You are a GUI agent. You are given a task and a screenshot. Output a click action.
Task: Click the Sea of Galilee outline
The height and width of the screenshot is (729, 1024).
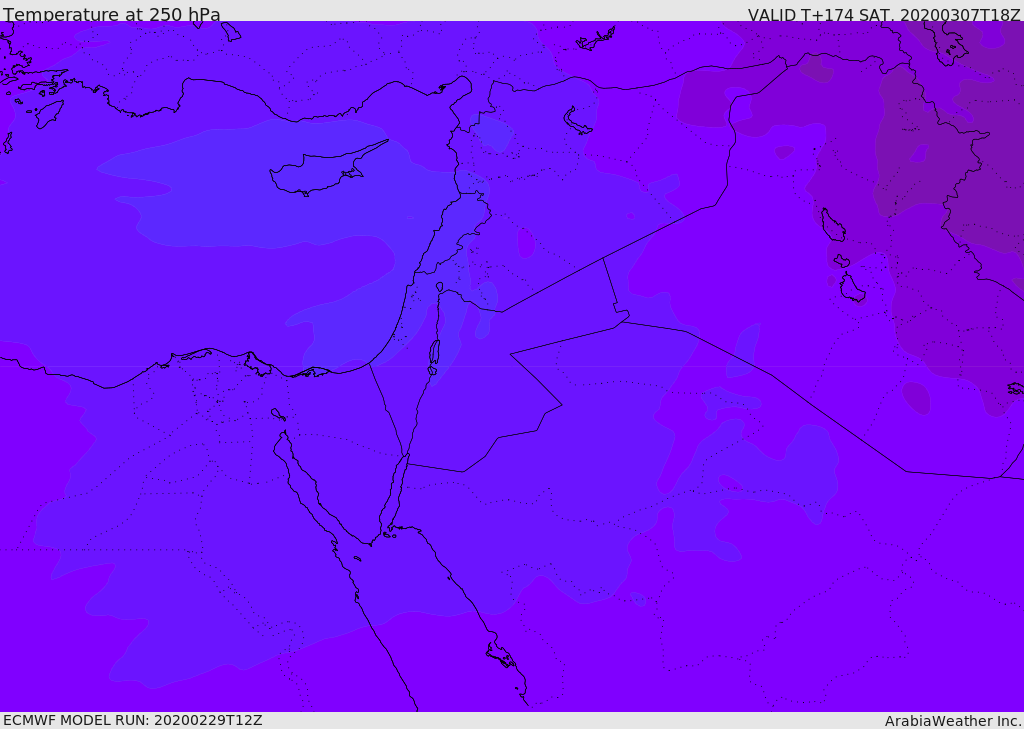(x=440, y=287)
